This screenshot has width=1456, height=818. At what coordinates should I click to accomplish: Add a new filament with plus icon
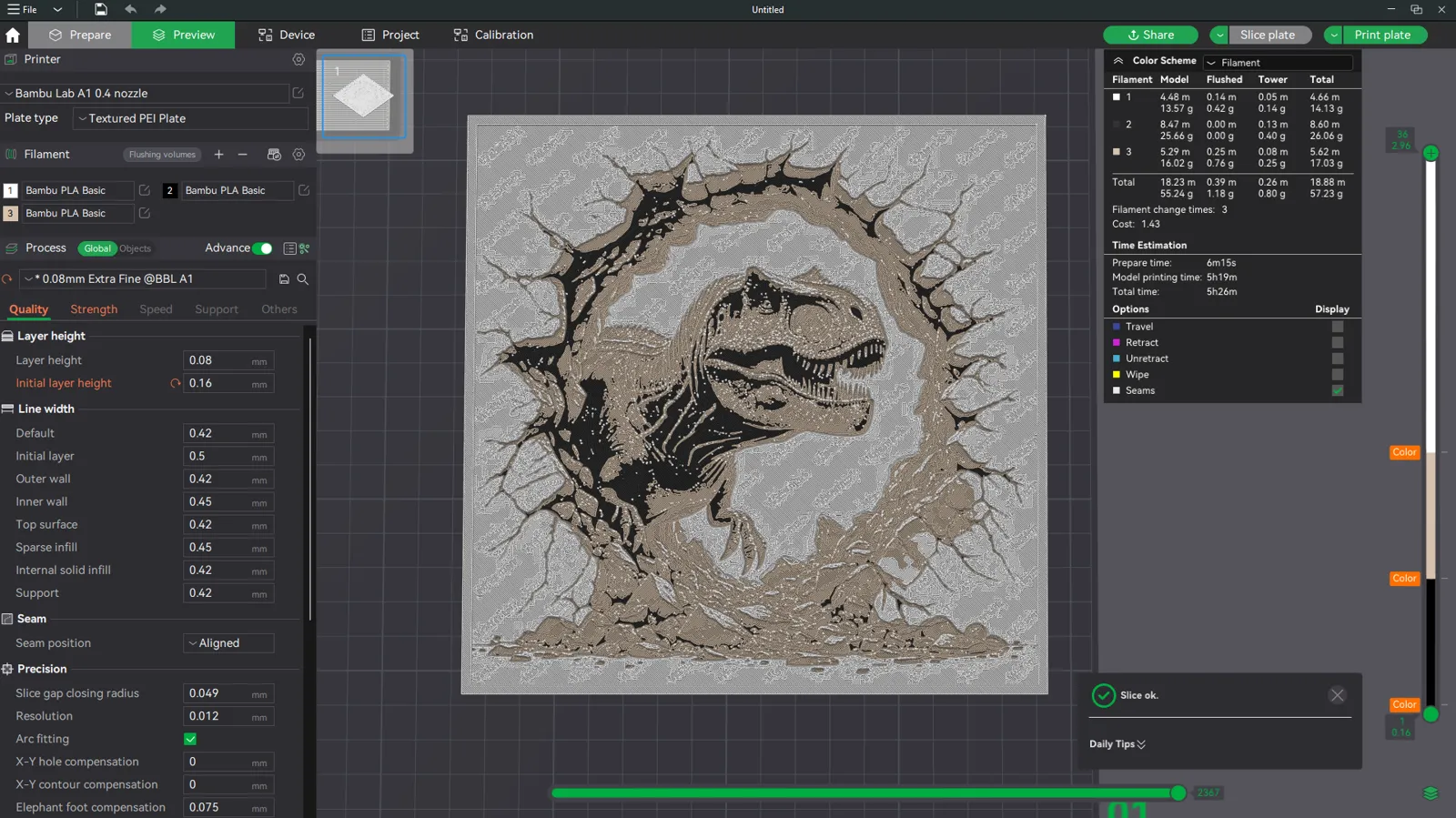(x=218, y=155)
